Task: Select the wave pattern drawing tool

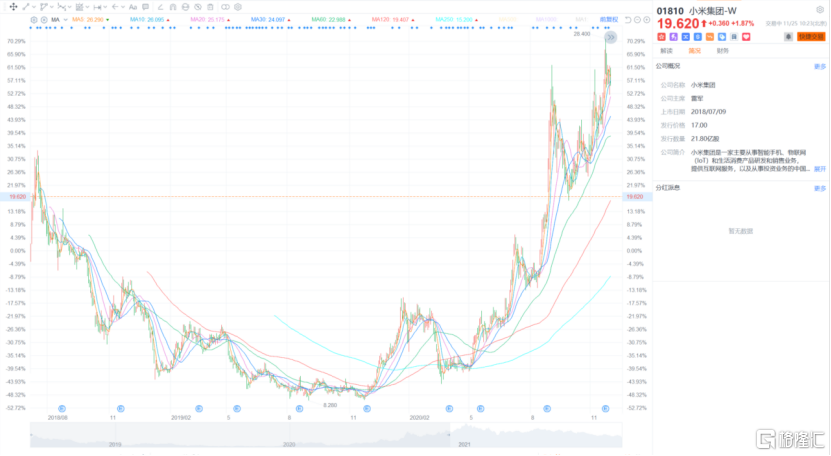Action: [x=61, y=7]
